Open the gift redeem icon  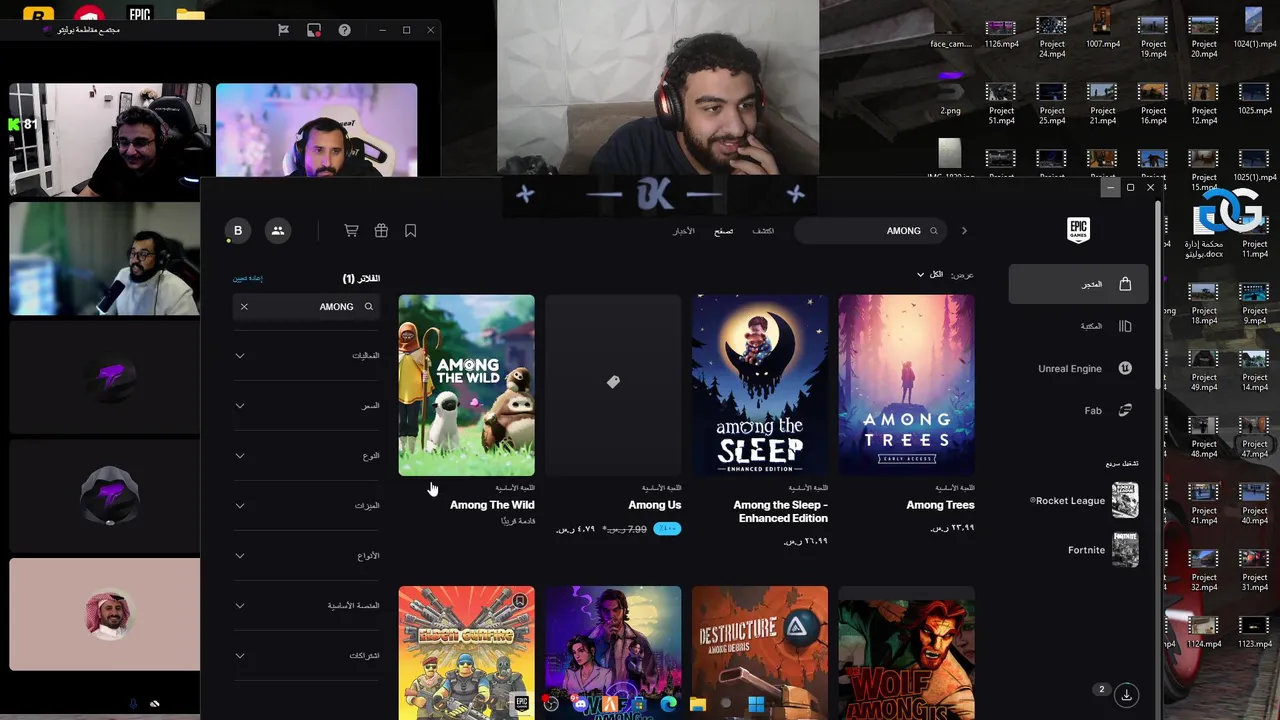(381, 231)
